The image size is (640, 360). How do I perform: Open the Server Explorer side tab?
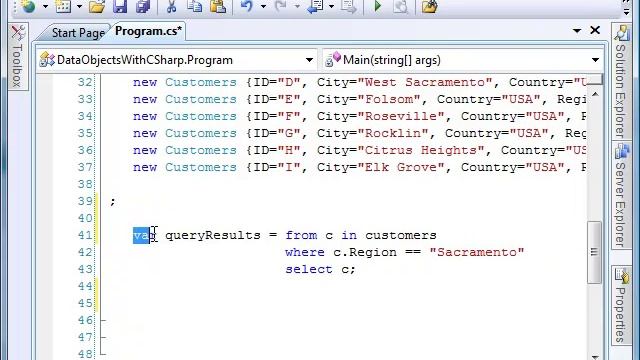[x=620, y=195]
